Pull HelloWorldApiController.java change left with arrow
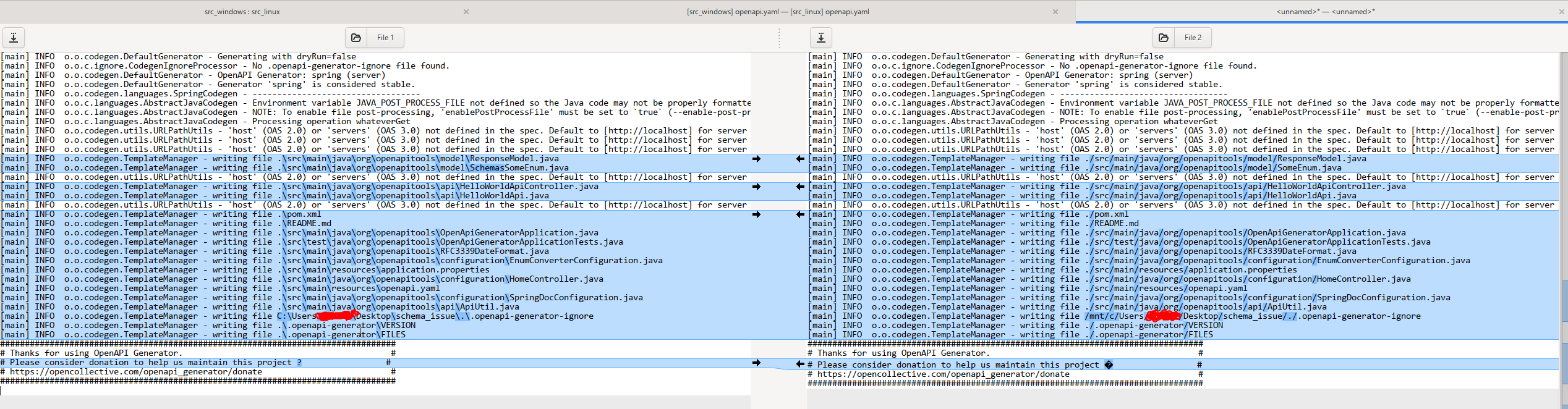Viewport: 1568px width, 409px height. coord(800,187)
